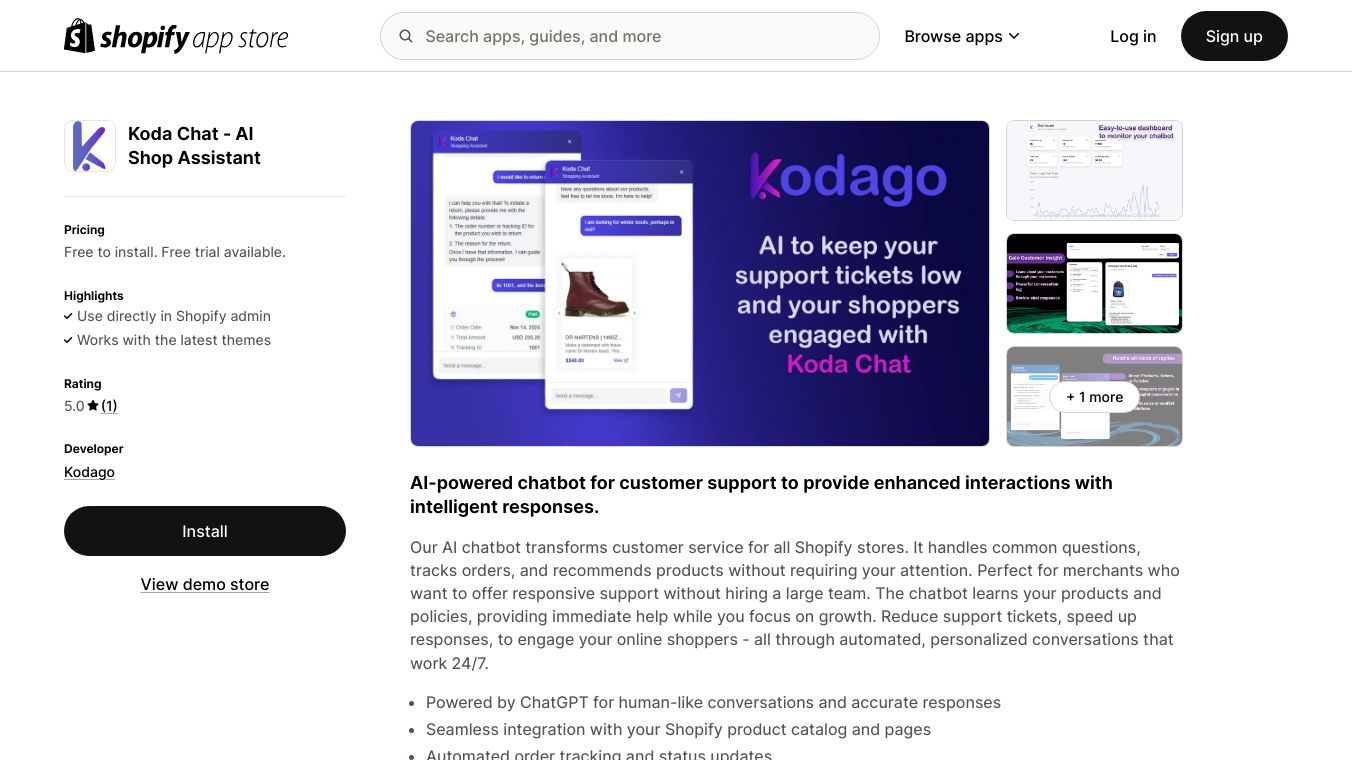Select the Our AI chatbot transforms description paragraph

pos(795,605)
